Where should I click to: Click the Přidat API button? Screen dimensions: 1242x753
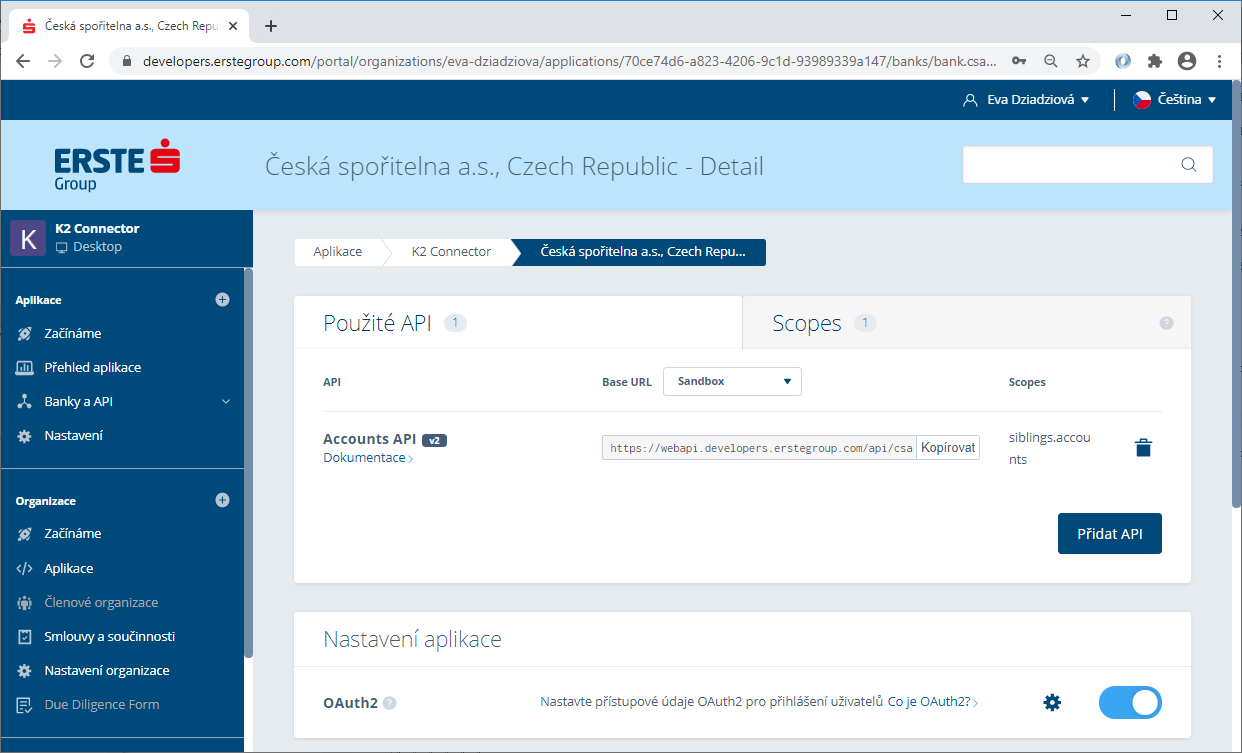(1109, 534)
